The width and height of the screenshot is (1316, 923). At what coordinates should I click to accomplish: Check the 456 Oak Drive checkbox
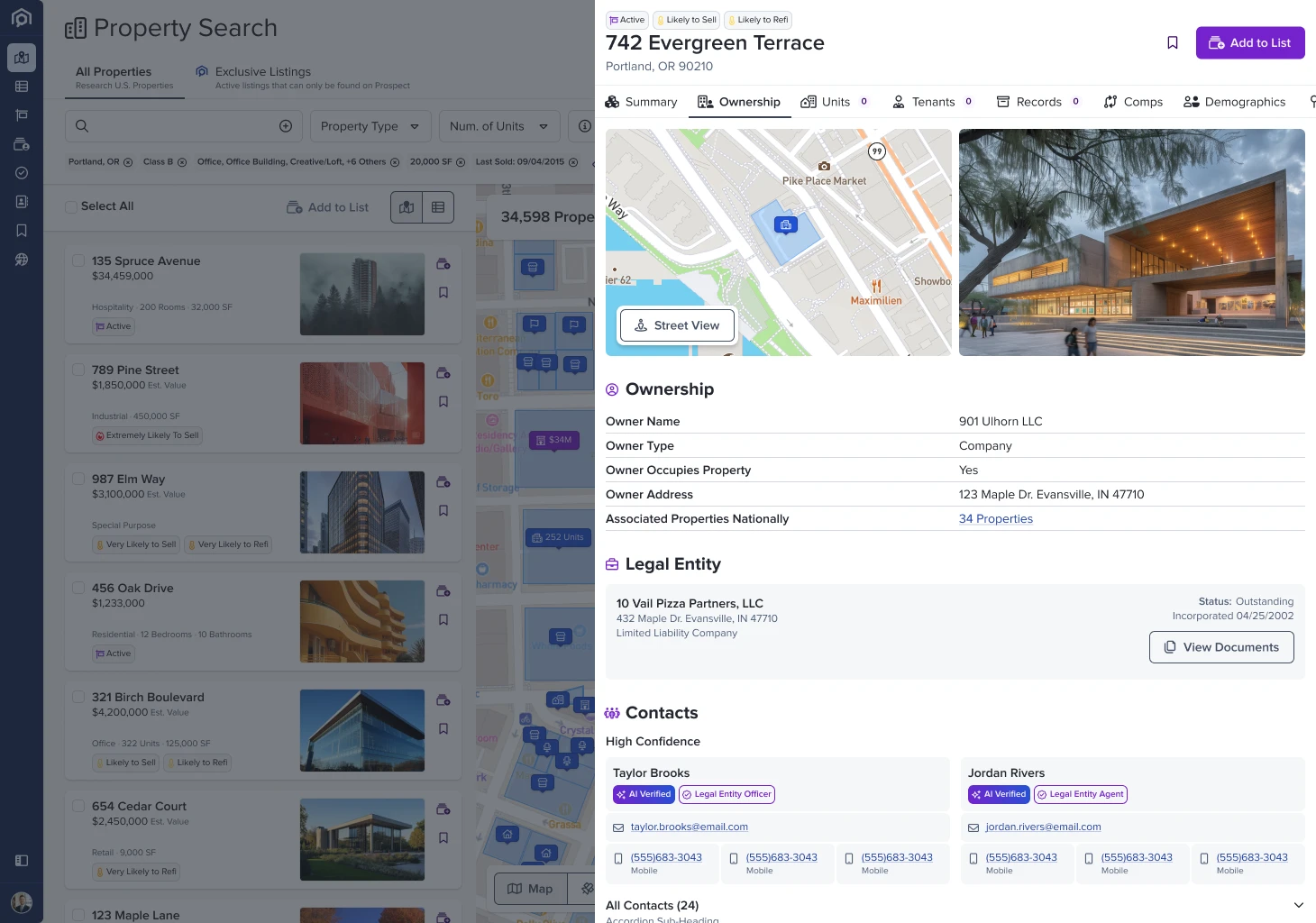click(78, 588)
